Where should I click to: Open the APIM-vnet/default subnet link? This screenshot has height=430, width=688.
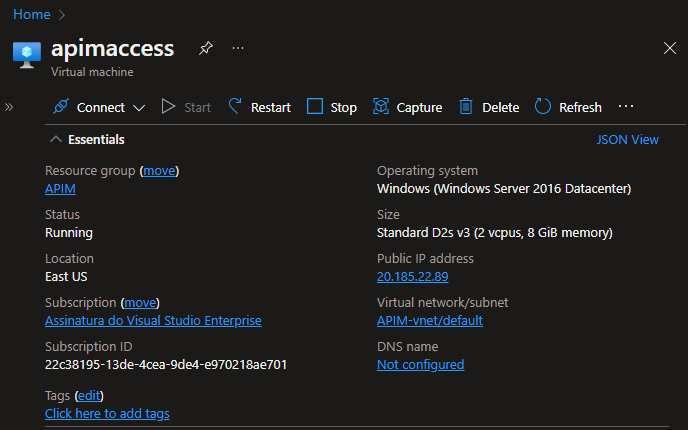pyautogui.click(x=429, y=321)
